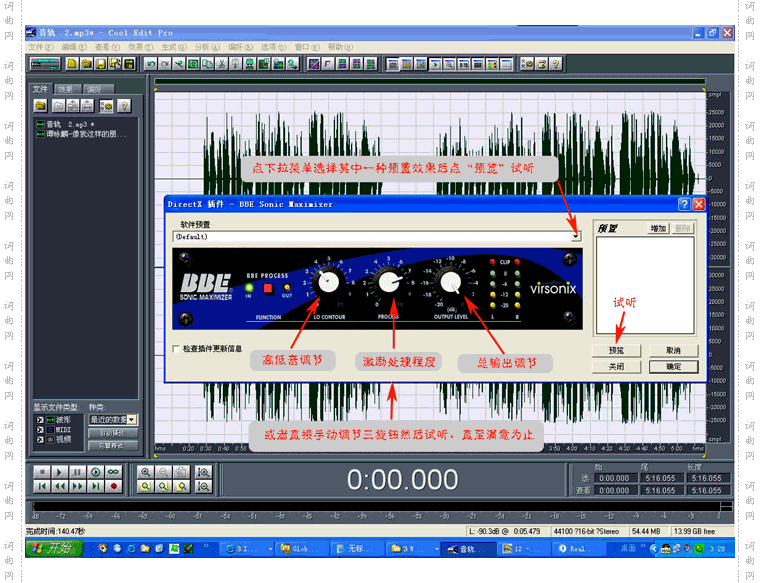Click the help question mark toolbar icon

coord(556,64)
